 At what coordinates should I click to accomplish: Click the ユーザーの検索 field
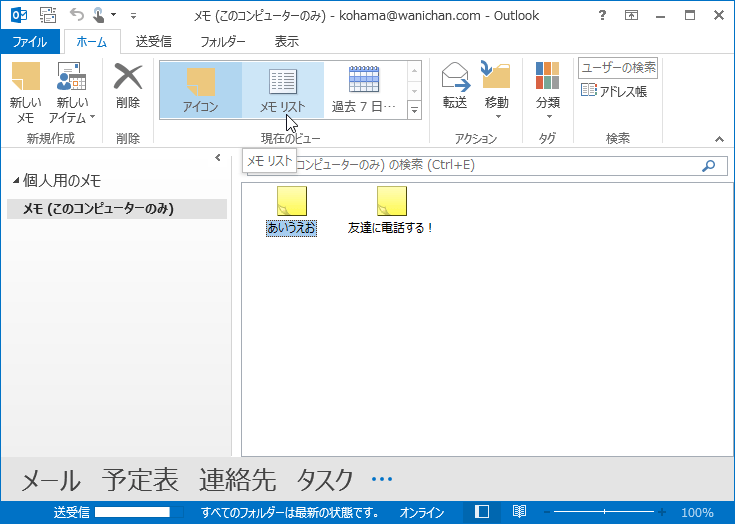click(618, 68)
